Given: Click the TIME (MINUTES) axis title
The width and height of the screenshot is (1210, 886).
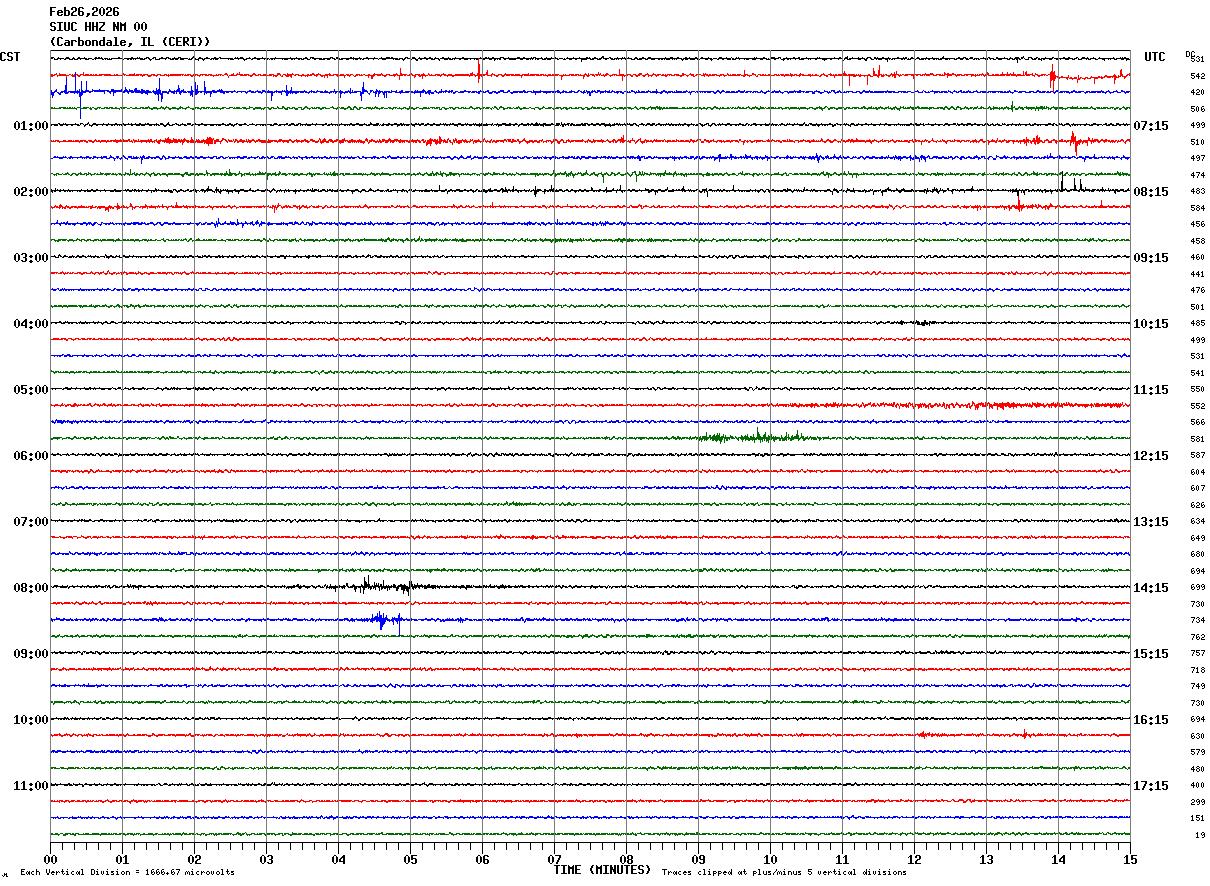Looking at the screenshot, I should click(x=602, y=870).
